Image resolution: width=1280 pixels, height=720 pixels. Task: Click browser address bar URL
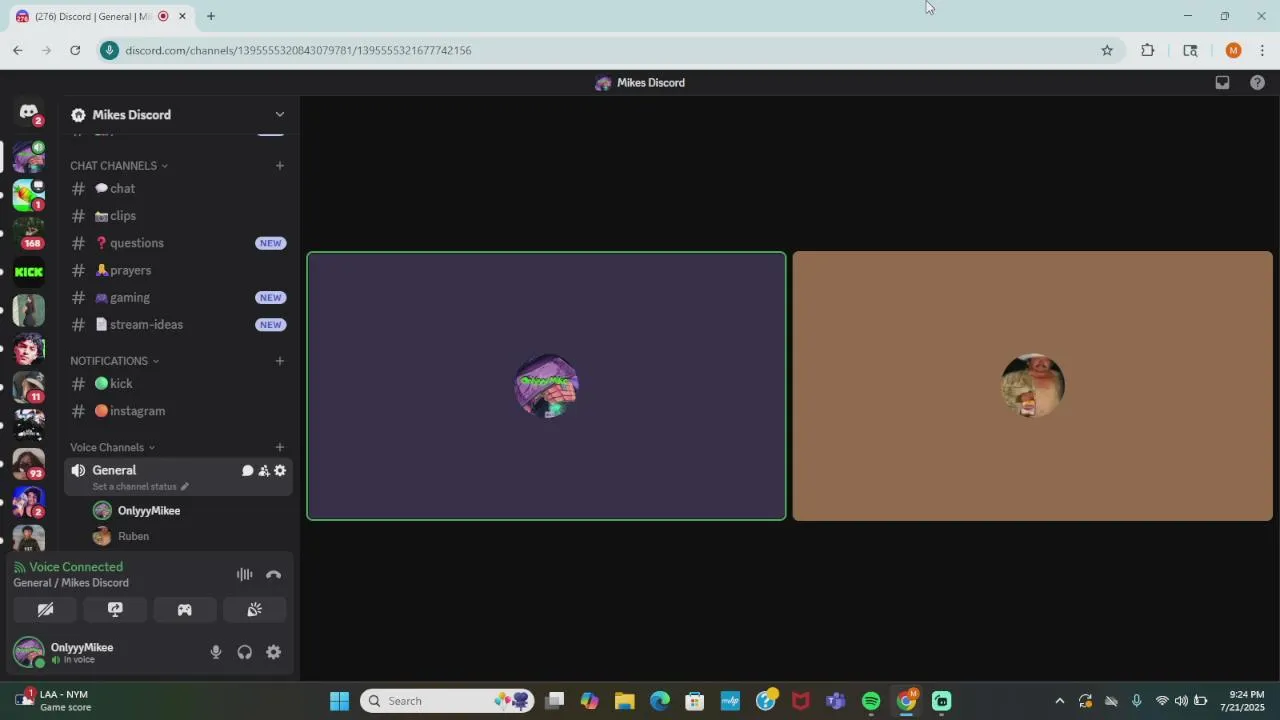[298, 50]
